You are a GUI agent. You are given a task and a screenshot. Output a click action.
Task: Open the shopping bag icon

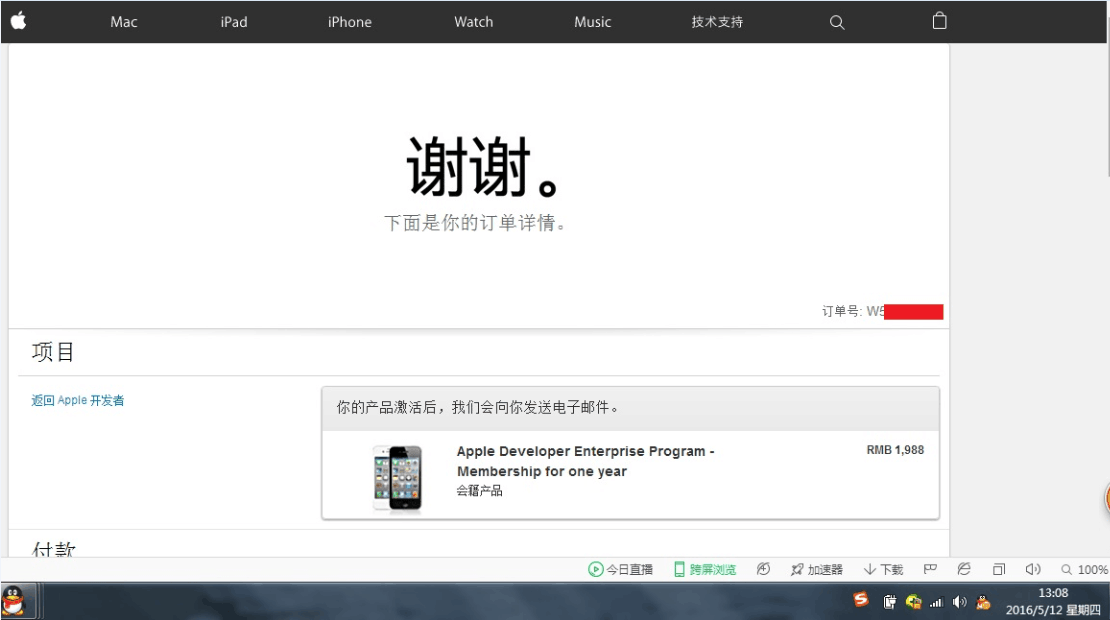tap(939, 21)
